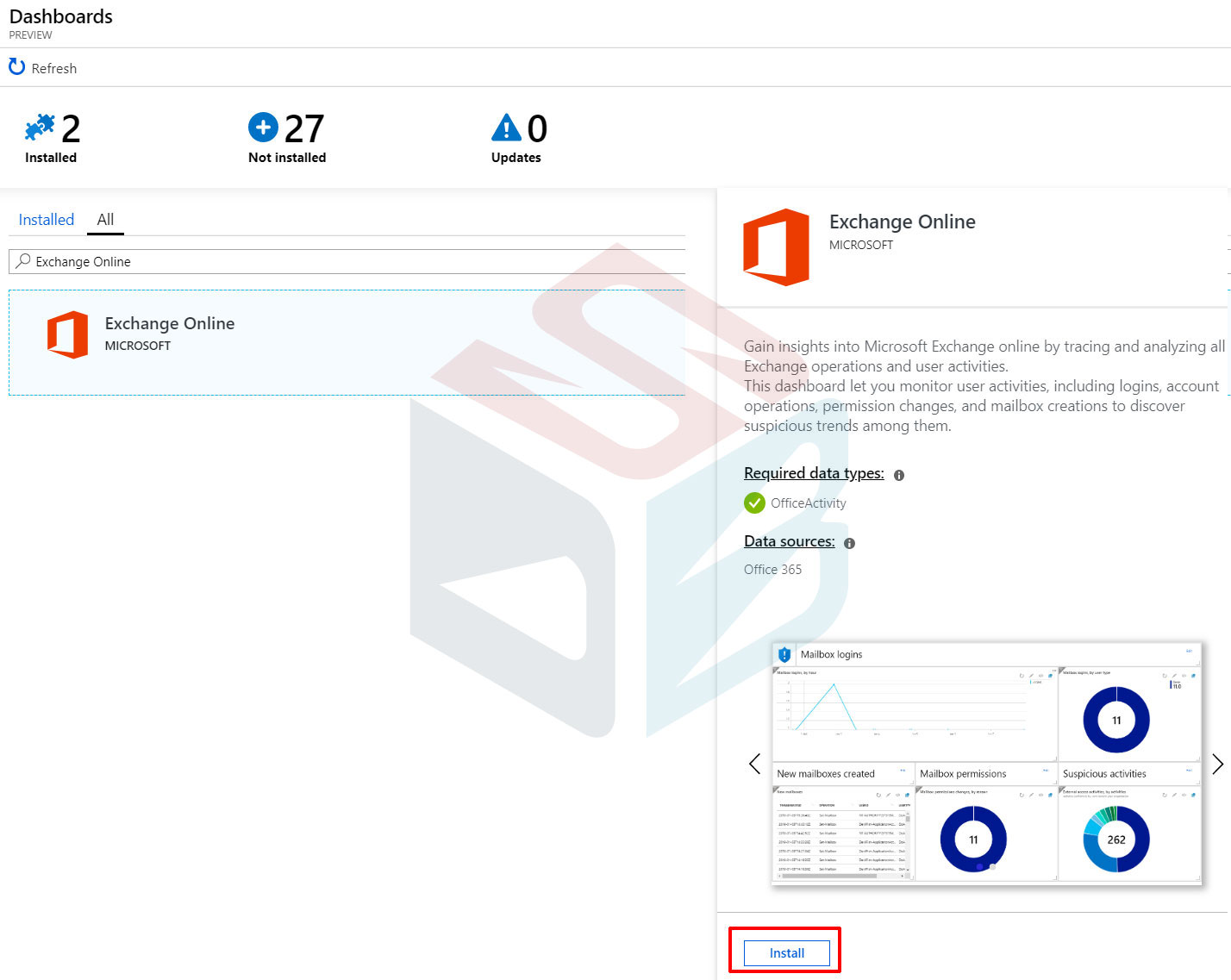1231x980 pixels.
Task: Click the Office logo in results list
Action: coord(68,334)
